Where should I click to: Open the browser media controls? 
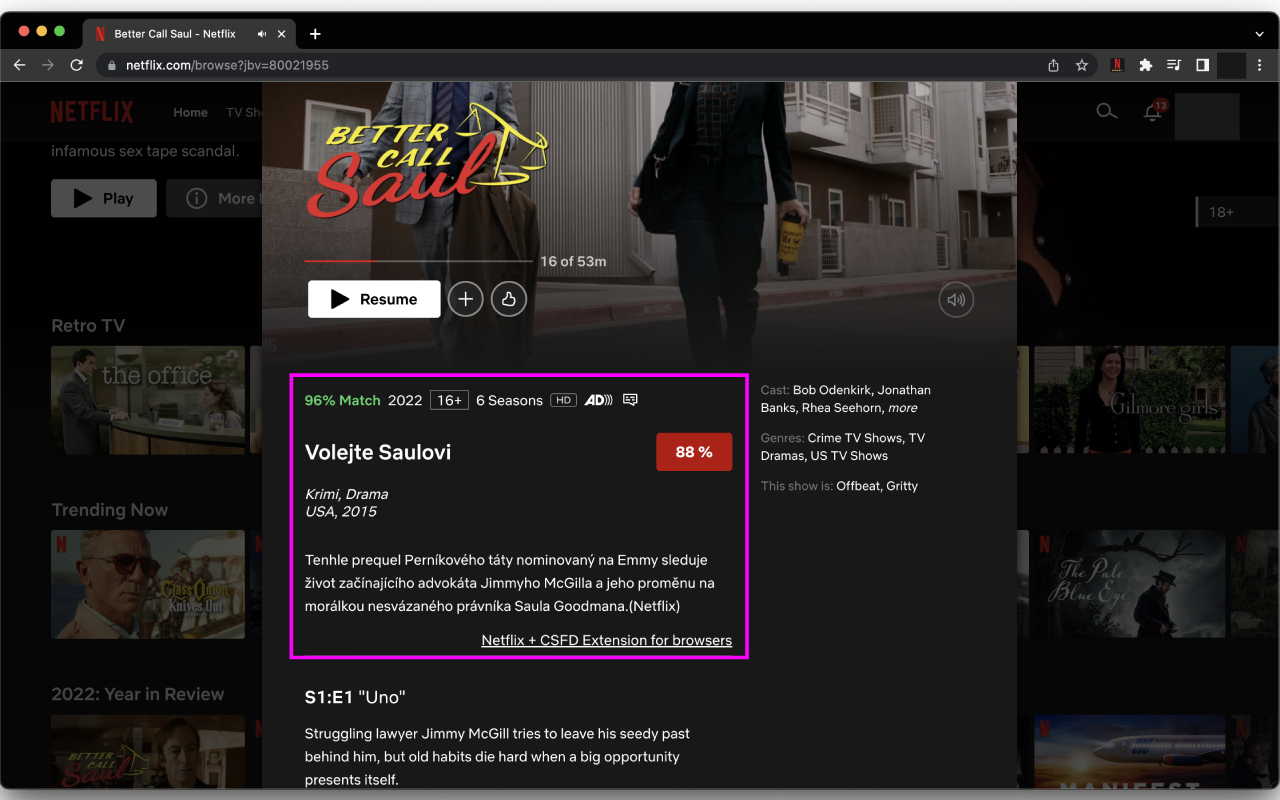pos(1174,65)
